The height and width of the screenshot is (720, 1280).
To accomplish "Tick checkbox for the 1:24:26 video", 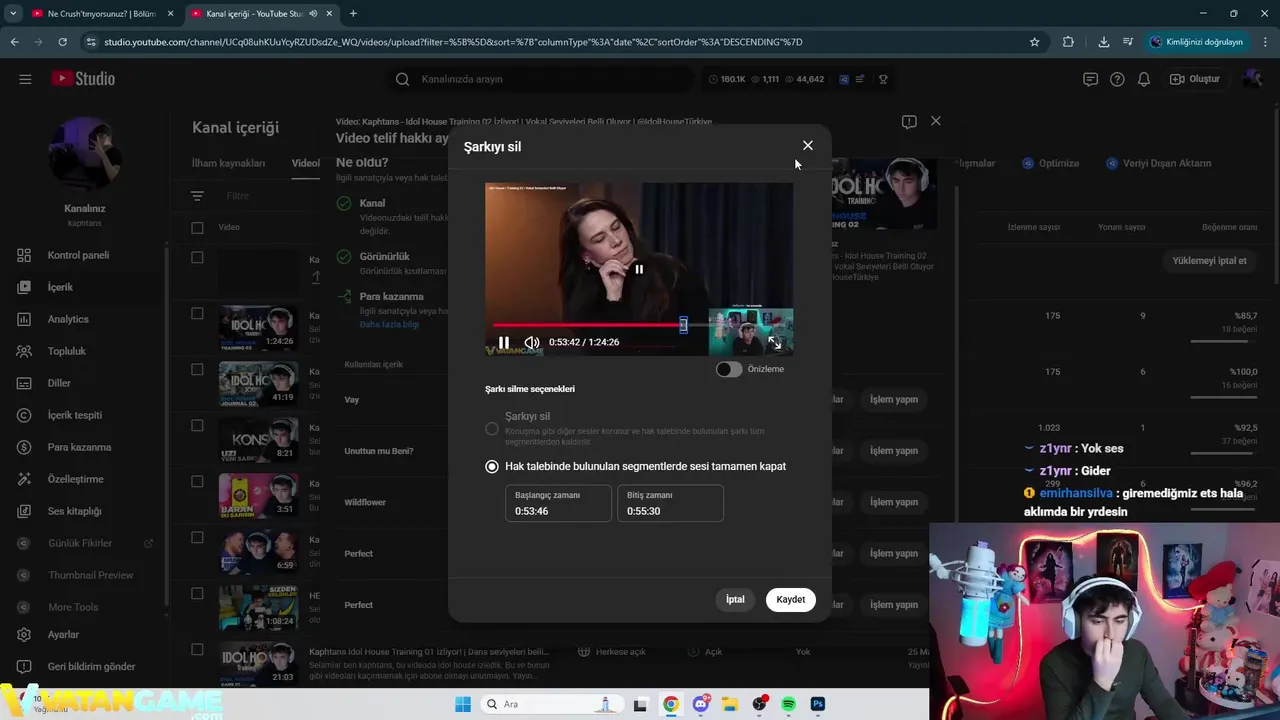I will point(197,313).
